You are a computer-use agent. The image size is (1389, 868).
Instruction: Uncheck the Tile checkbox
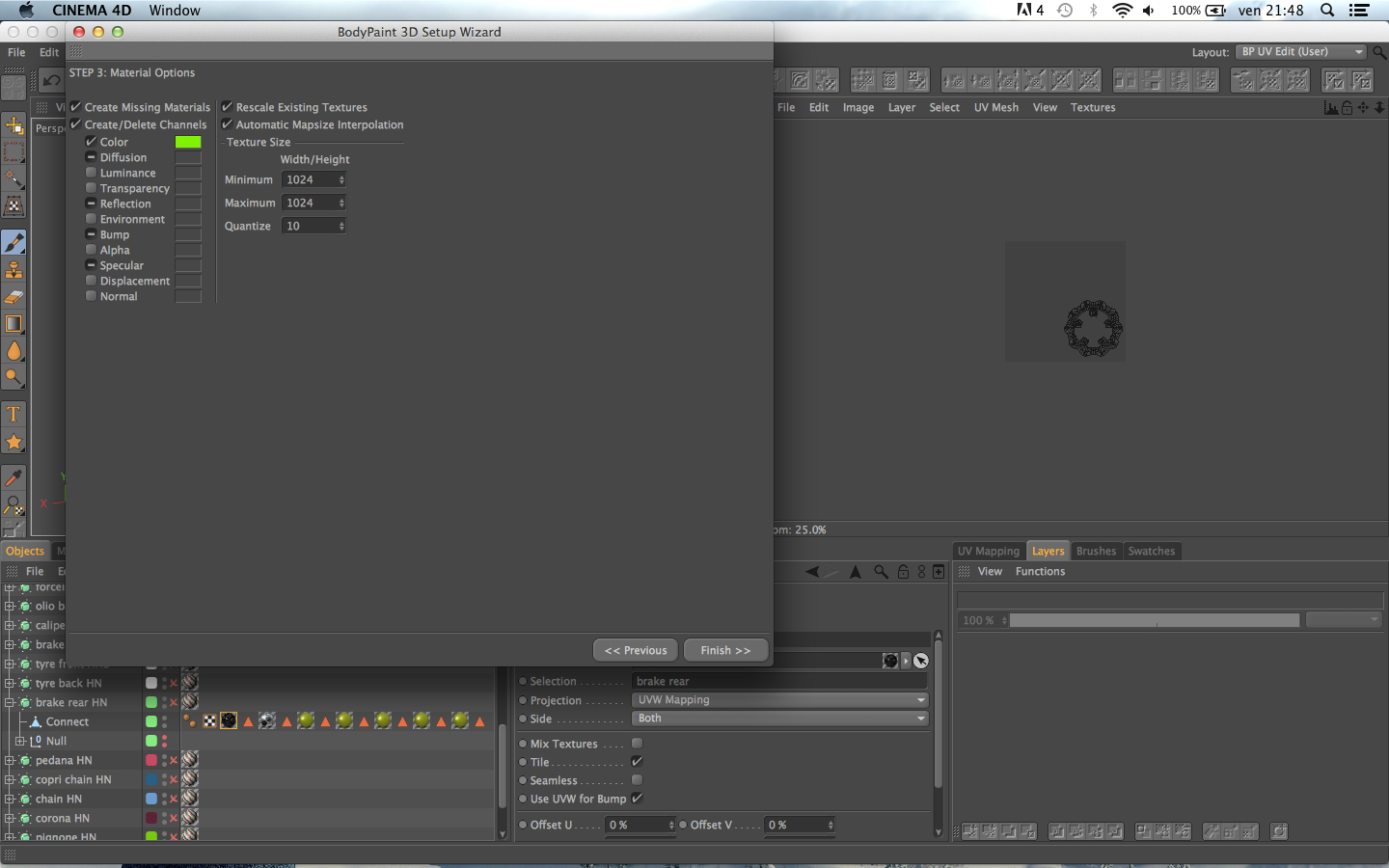(637, 762)
